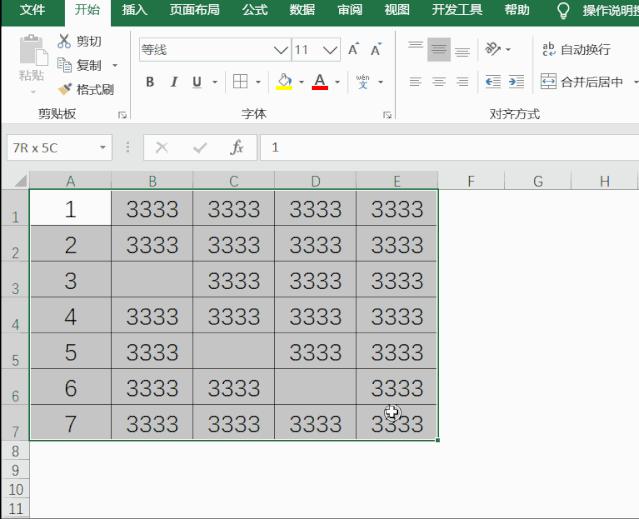This screenshot has height=519, width=639.
Task: Open the Developer (开发工具) tab
Action: pos(457,10)
